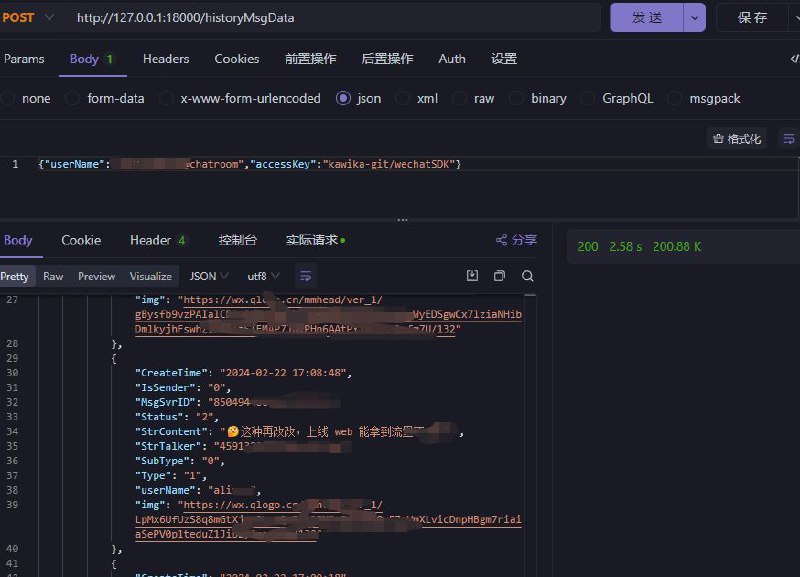Switch to the Headers tab
Image resolution: width=800 pixels, height=577 pixels.
point(165,59)
